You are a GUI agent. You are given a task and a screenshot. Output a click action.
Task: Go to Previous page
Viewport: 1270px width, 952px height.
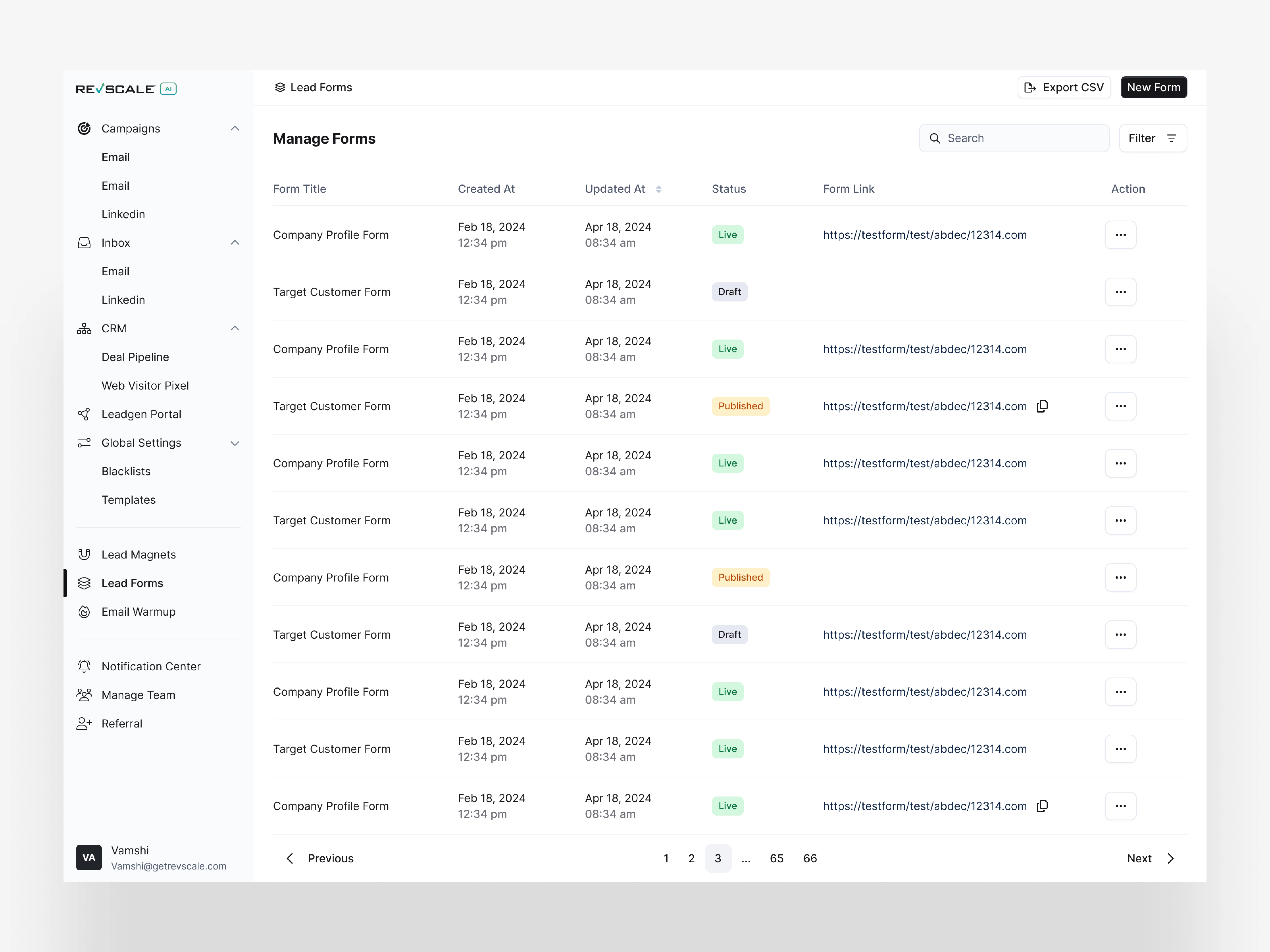pos(320,858)
